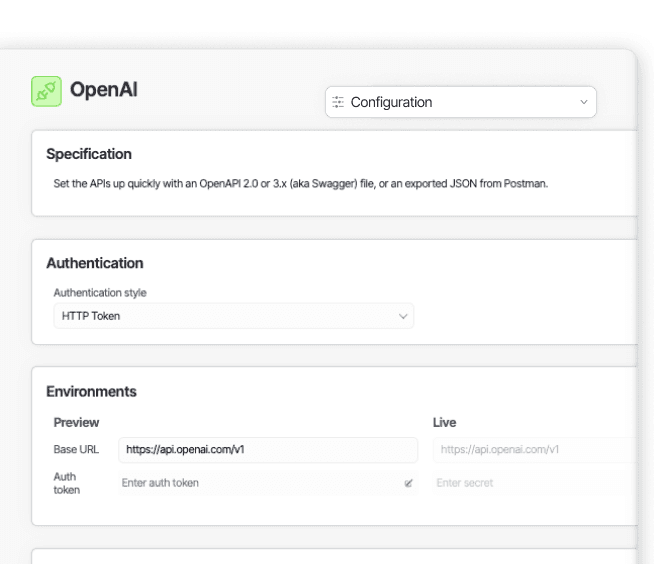Screen dimensions: 654x564
Task: Click the Authentication heading
Action: click(95, 263)
